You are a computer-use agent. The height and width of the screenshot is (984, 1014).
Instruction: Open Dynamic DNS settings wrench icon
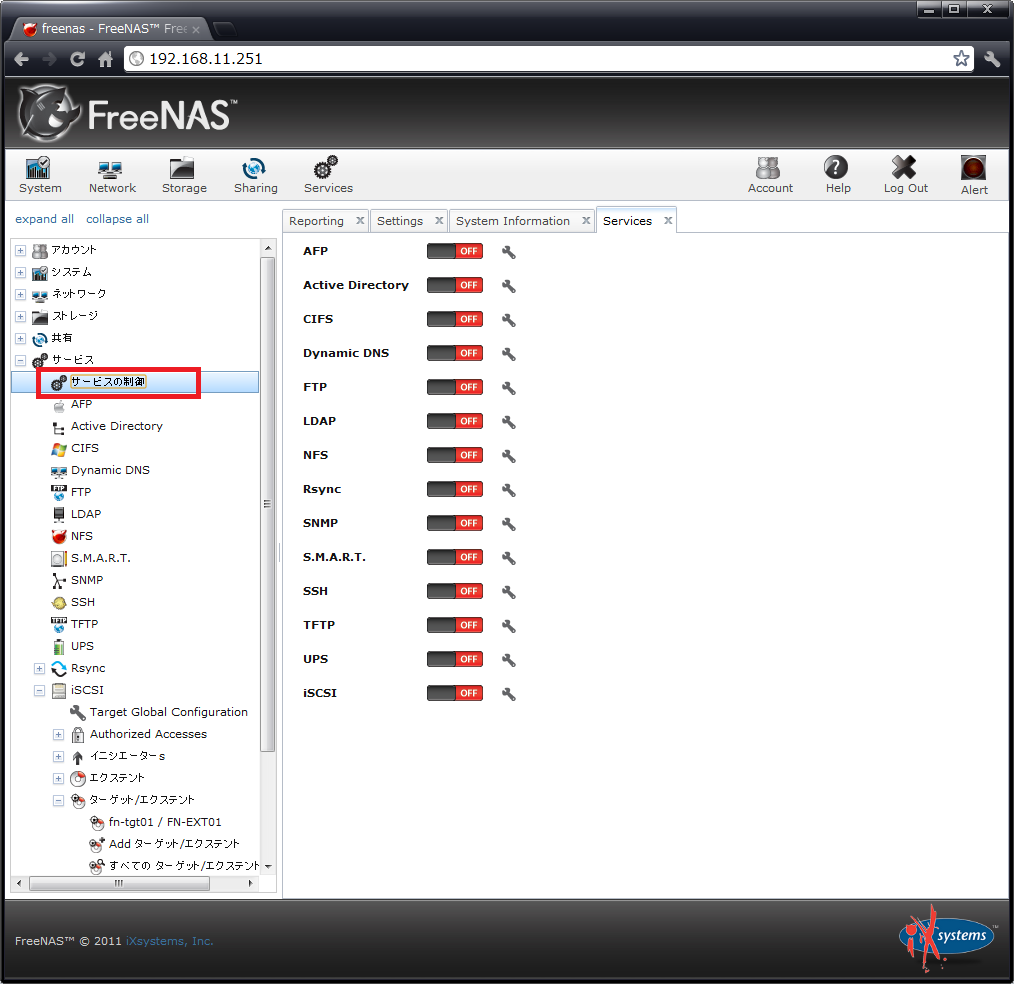pos(509,354)
